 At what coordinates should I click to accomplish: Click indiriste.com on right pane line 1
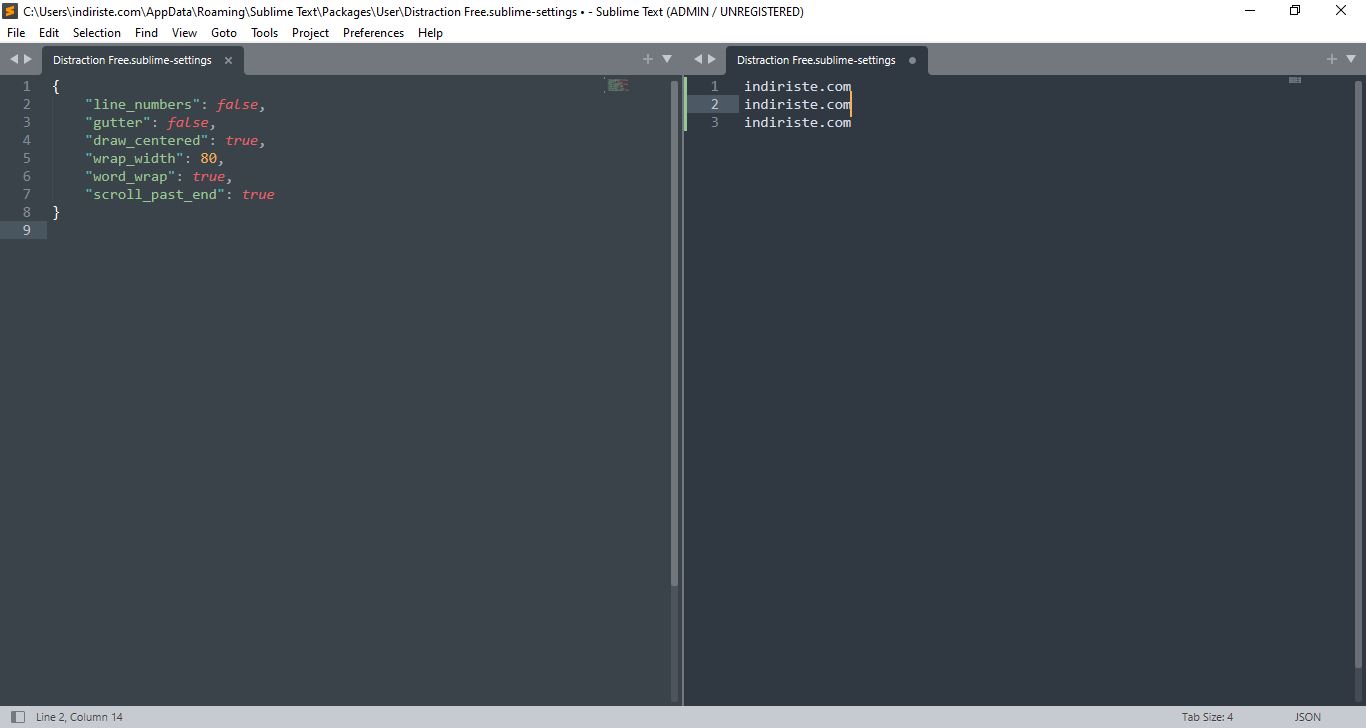pyautogui.click(x=797, y=87)
